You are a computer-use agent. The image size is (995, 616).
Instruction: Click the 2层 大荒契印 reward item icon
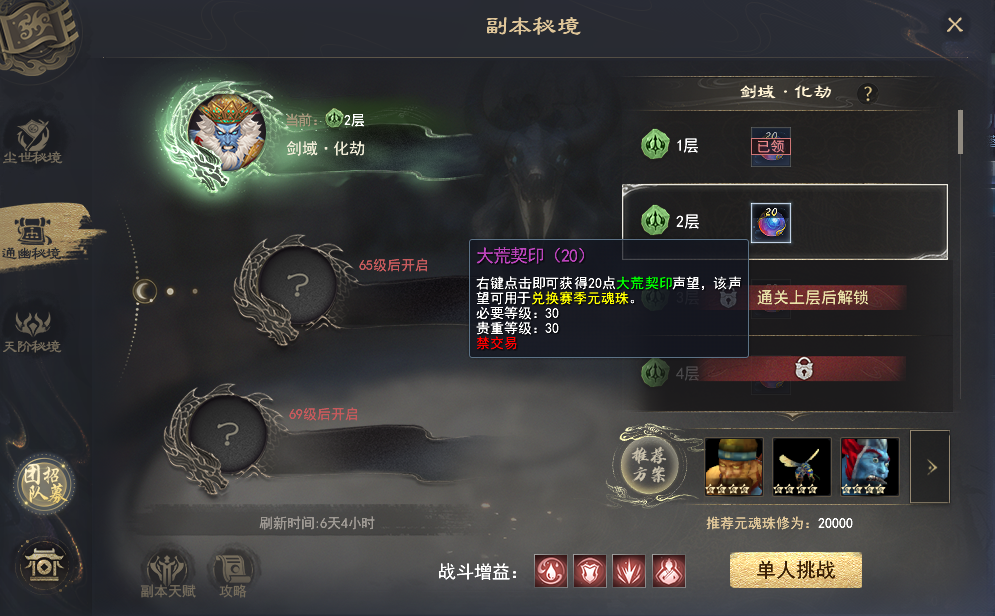[771, 223]
